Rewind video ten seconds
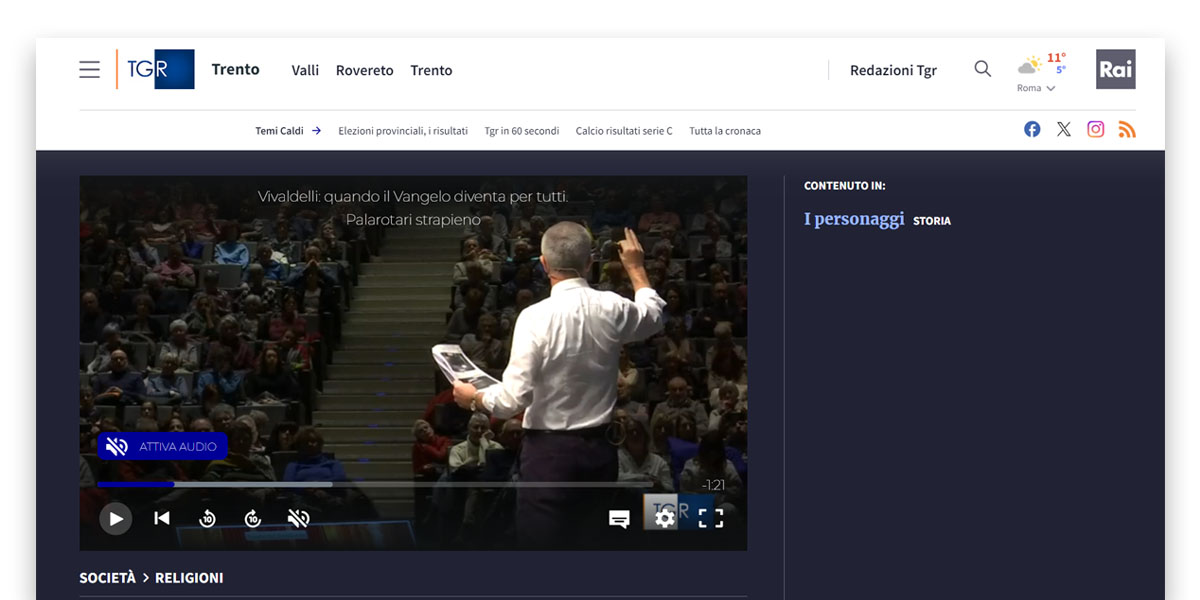The image size is (1200, 600). coord(207,518)
